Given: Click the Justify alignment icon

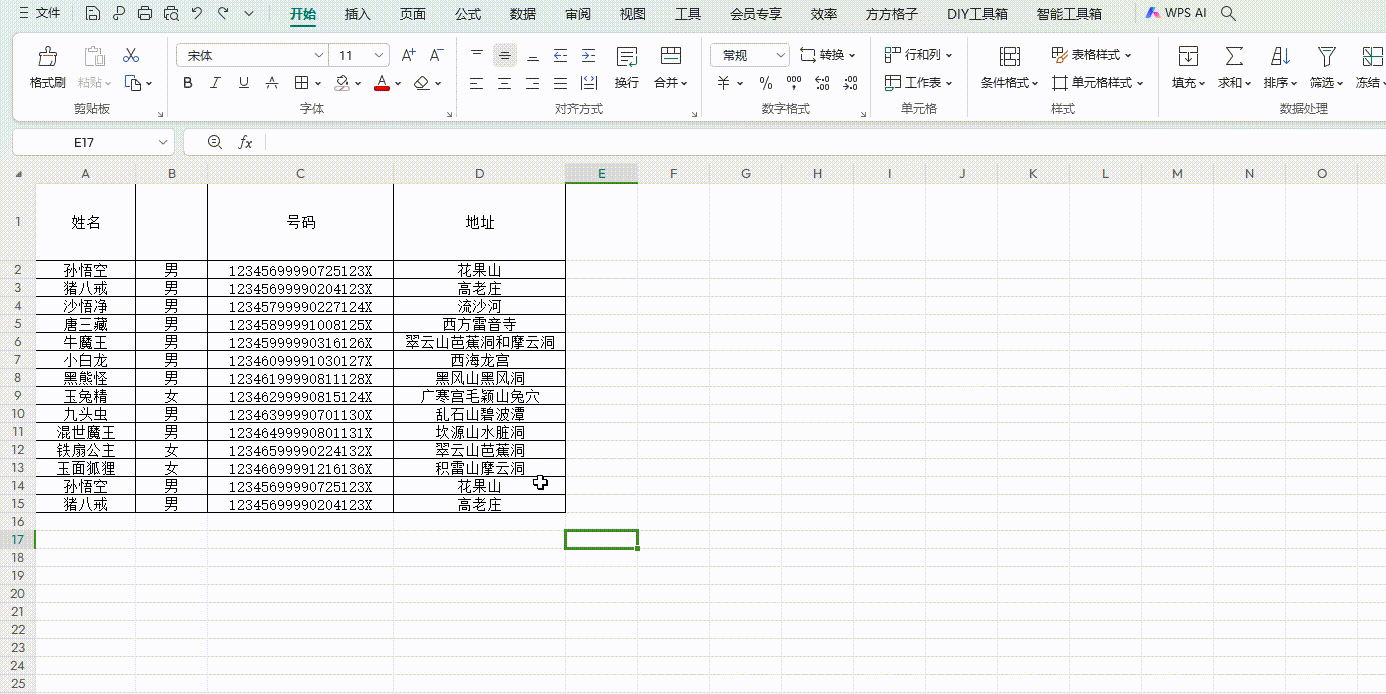Looking at the screenshot, I should coord(560,83).
